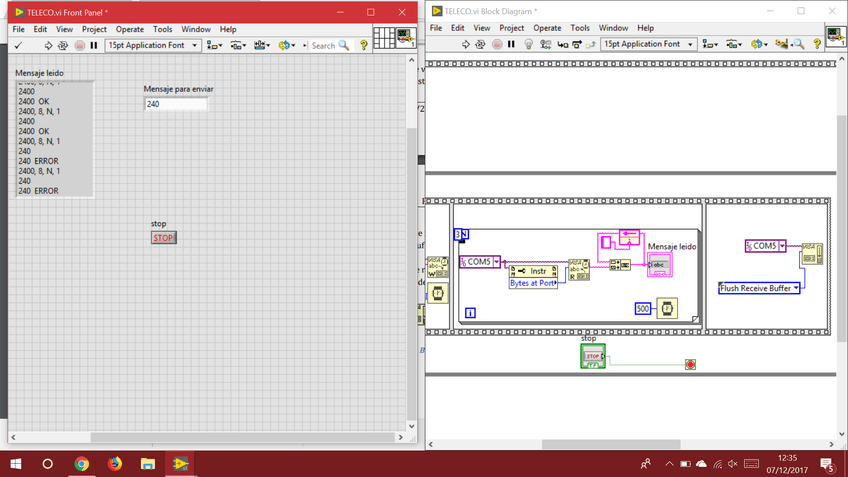Click the Bytes at Port property
The image size is (848, 477).
tap(532, 283)
